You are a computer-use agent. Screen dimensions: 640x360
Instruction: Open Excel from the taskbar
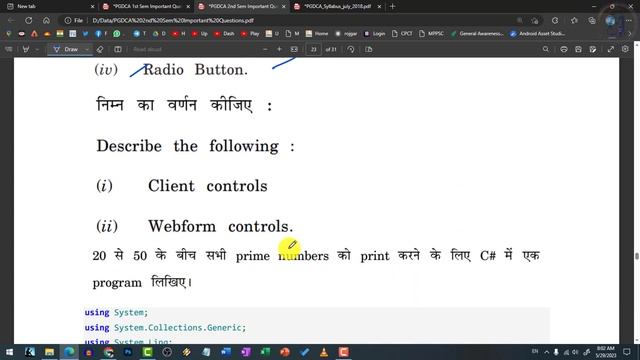point(265,352)
